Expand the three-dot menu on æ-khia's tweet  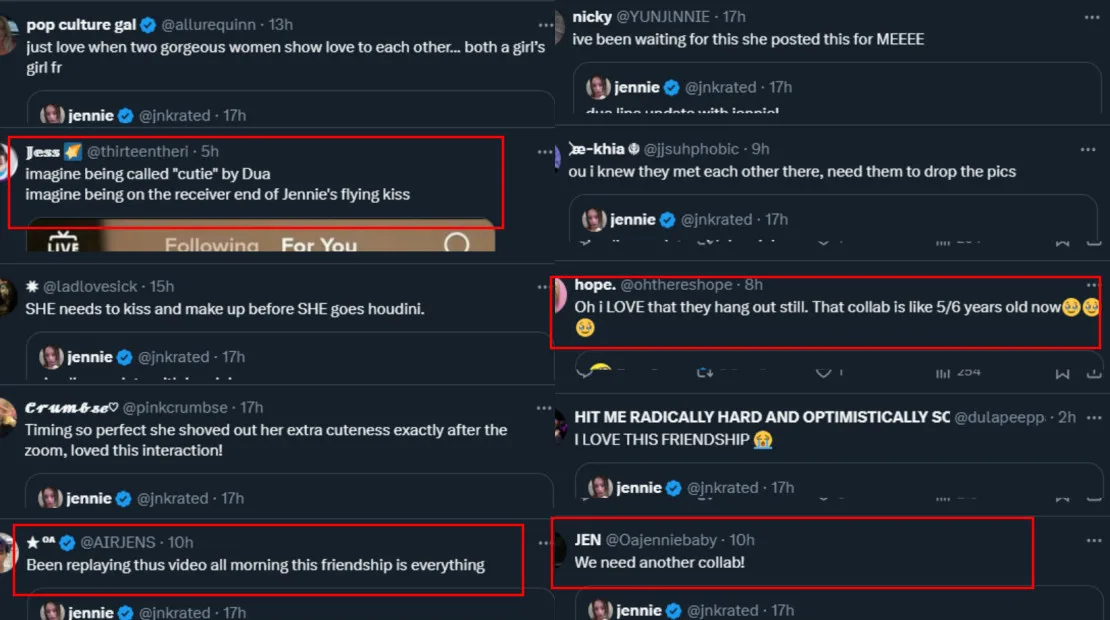pos(1088,149)
